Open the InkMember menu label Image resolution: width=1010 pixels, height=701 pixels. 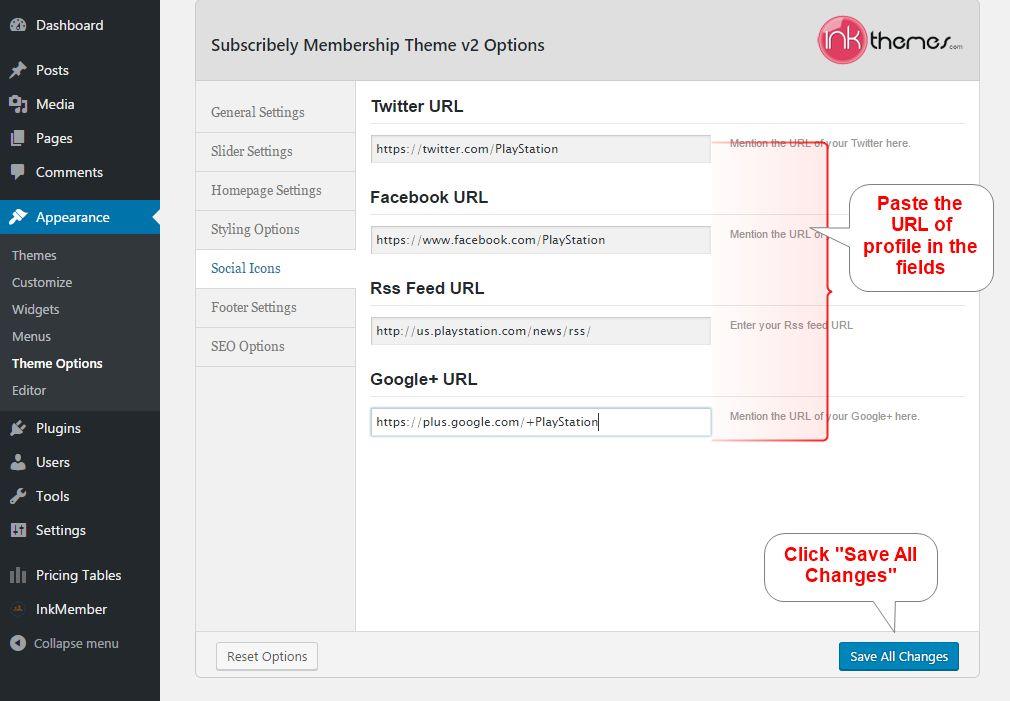tap(71, 609)
